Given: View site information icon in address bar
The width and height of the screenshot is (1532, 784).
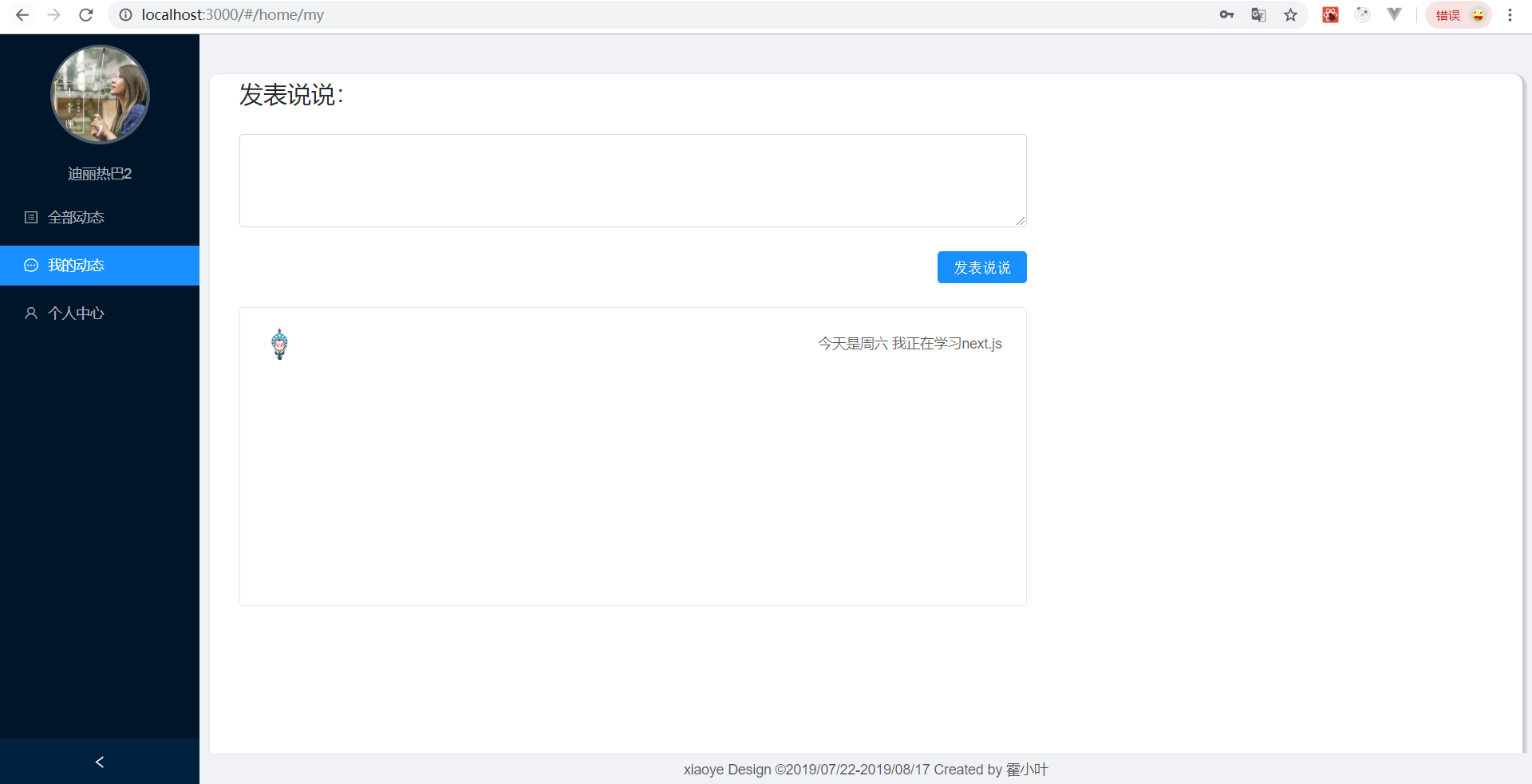Looking at the screenshot, I should tap(125, 14).
